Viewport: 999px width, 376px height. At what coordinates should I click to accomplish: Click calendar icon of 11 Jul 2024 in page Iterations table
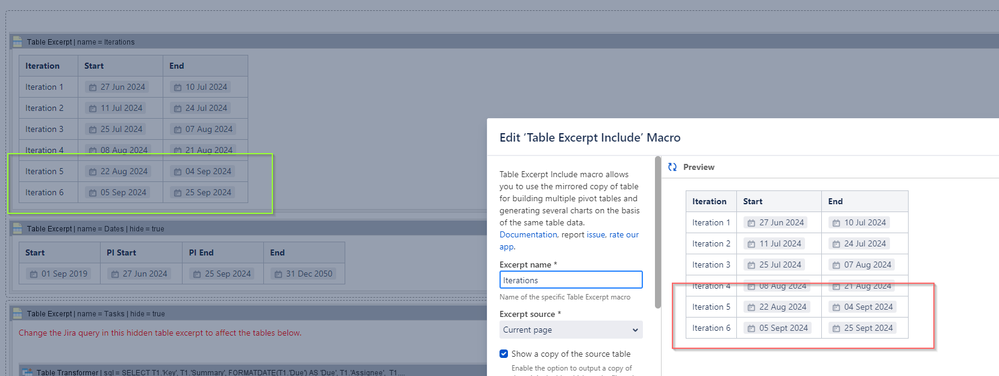coord(92,108)
